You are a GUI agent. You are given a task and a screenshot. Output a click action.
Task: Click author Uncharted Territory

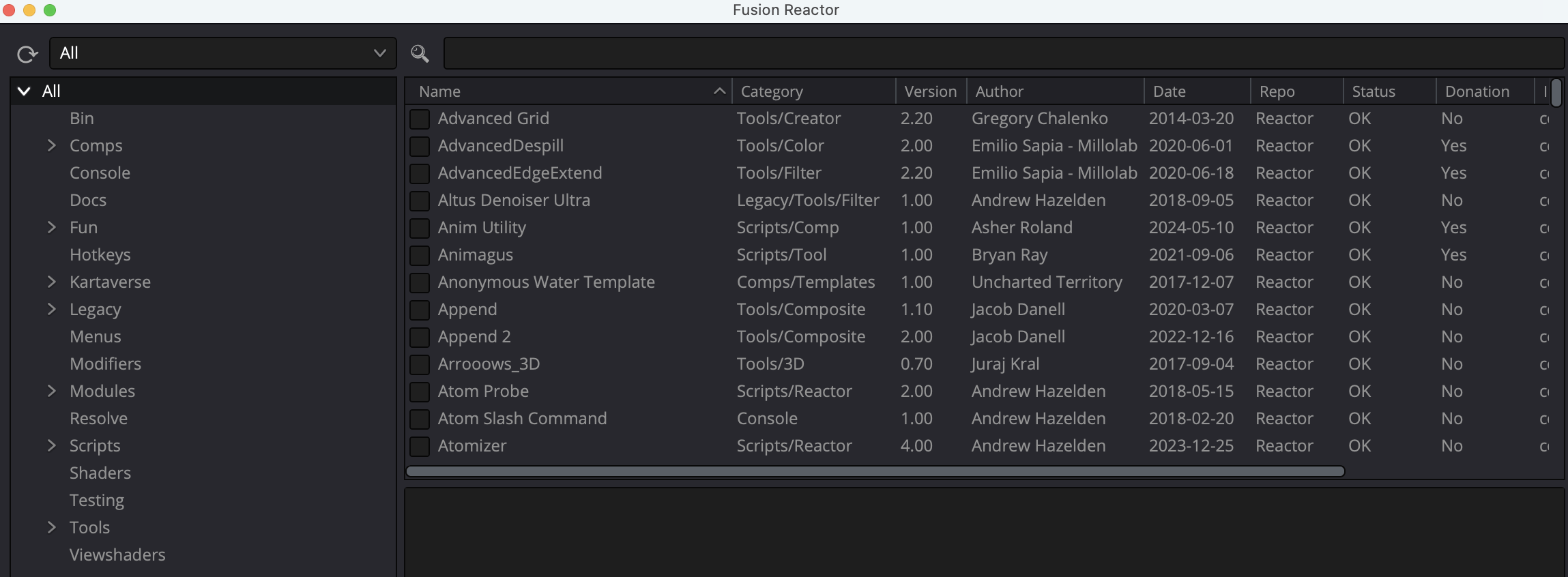1047,282
